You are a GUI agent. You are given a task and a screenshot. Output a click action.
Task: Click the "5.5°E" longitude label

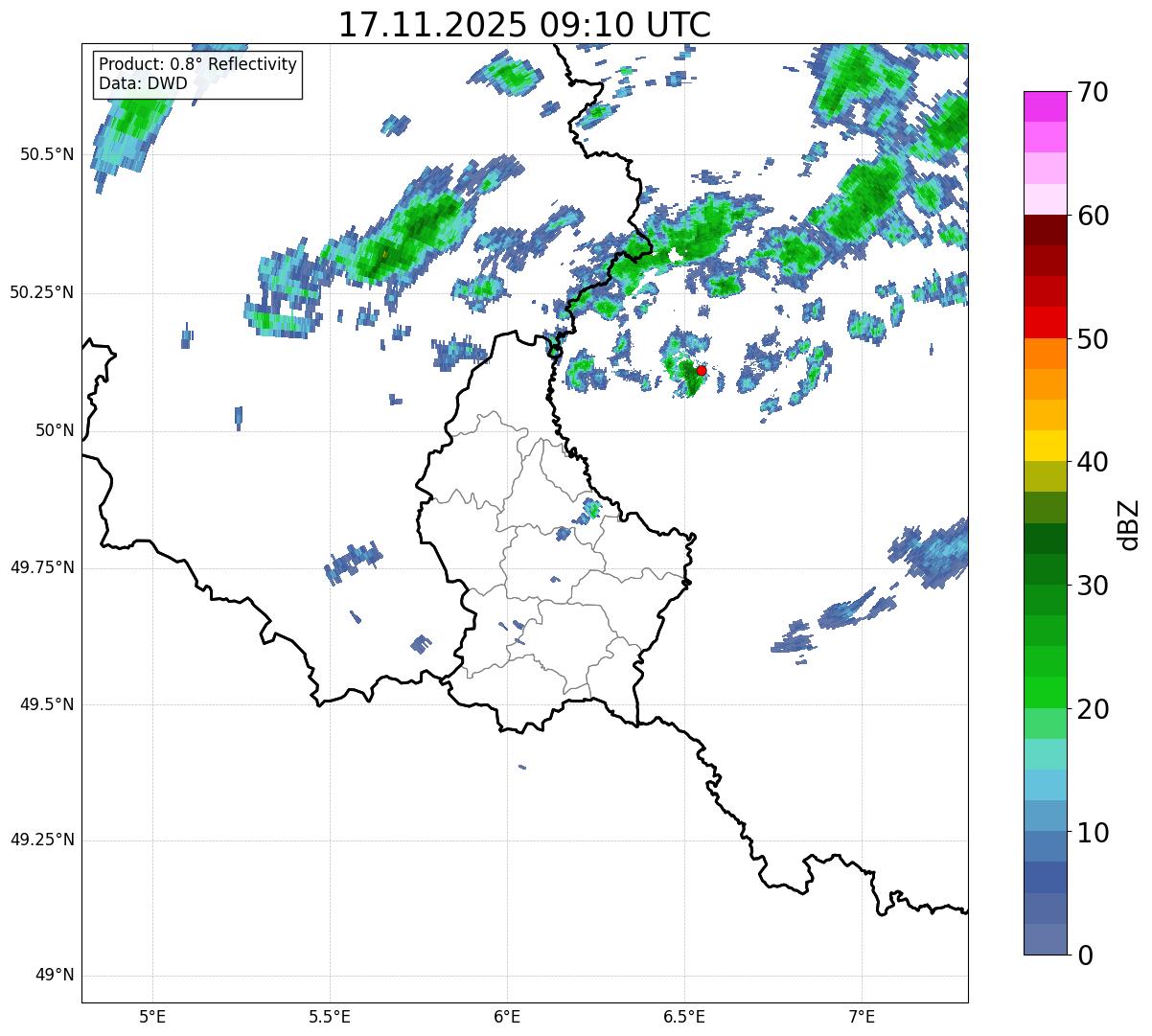(330, 1017)
